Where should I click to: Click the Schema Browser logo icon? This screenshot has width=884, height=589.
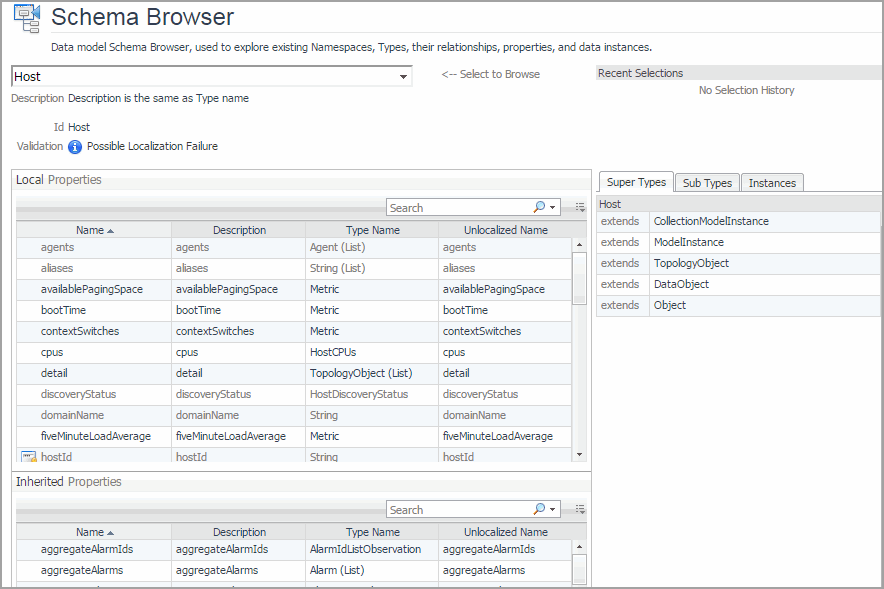point(27,18)
